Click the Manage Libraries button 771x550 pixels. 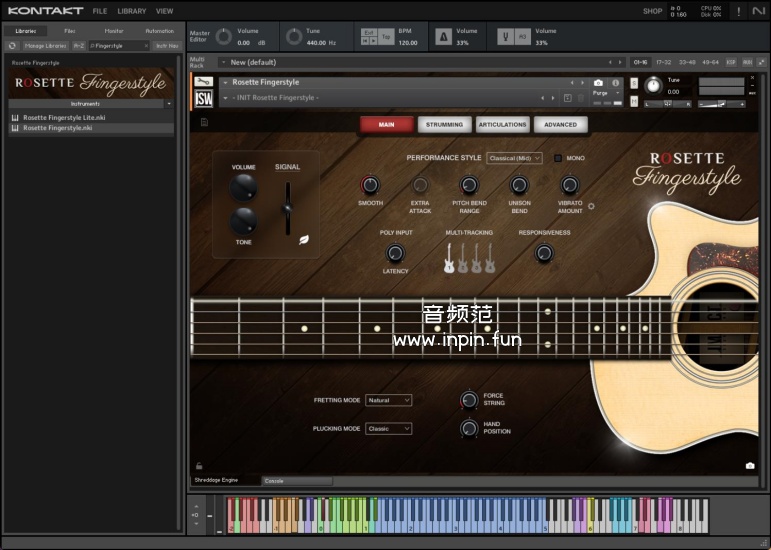(x=45, y=46)
